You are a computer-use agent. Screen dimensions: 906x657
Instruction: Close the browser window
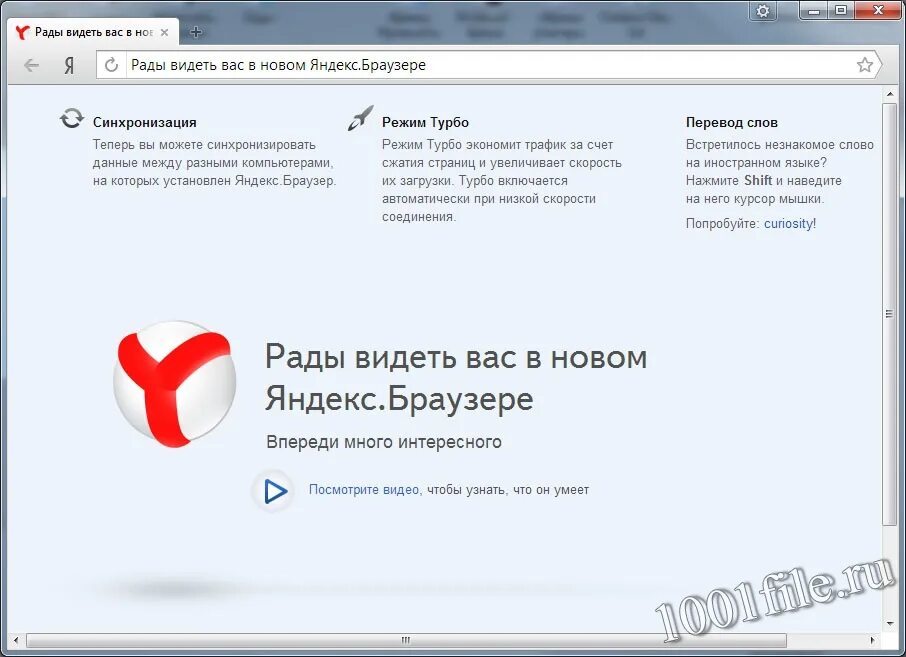pos(878,10)
